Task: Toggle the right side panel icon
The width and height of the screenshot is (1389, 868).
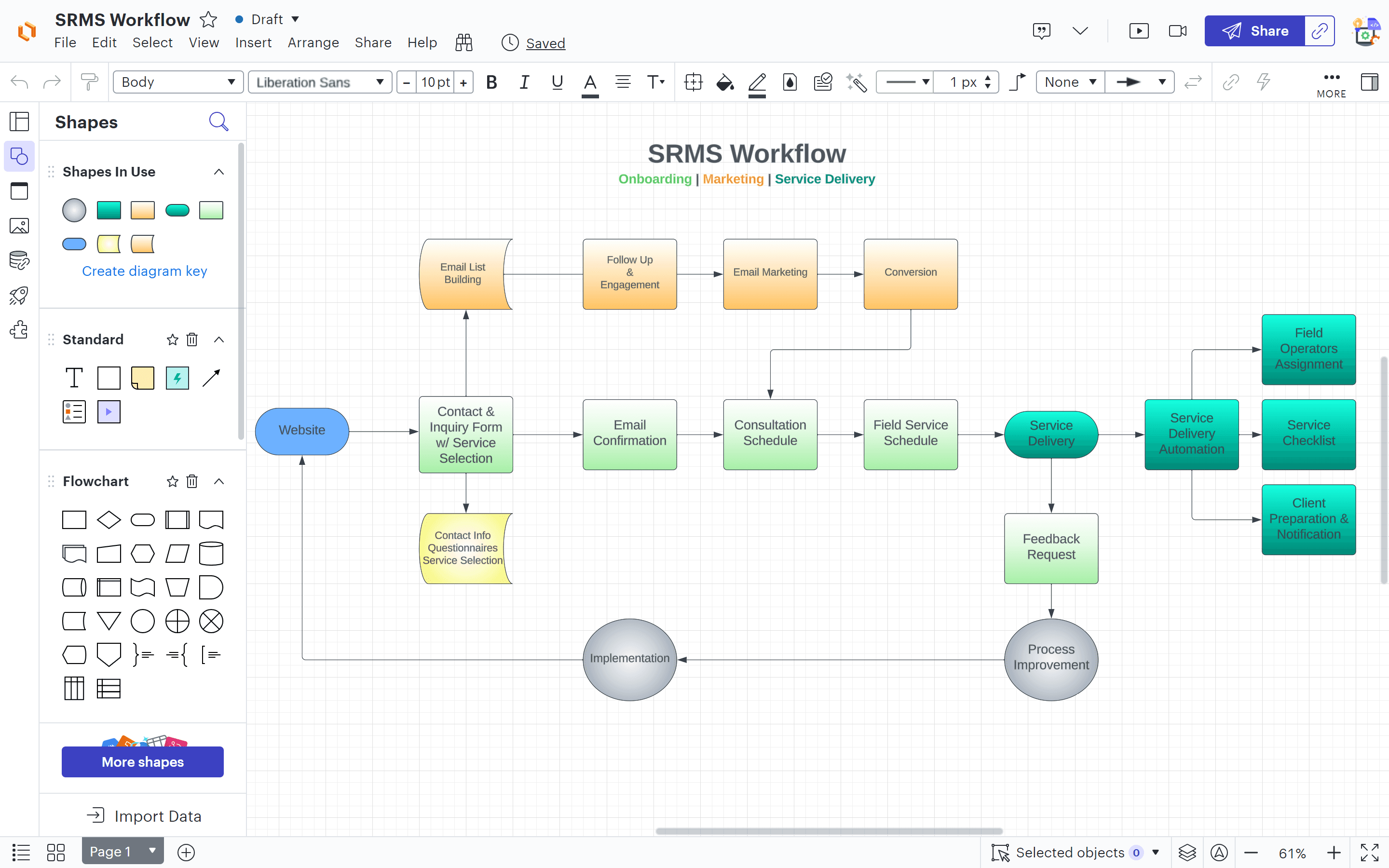Action: coord(1370,82)
